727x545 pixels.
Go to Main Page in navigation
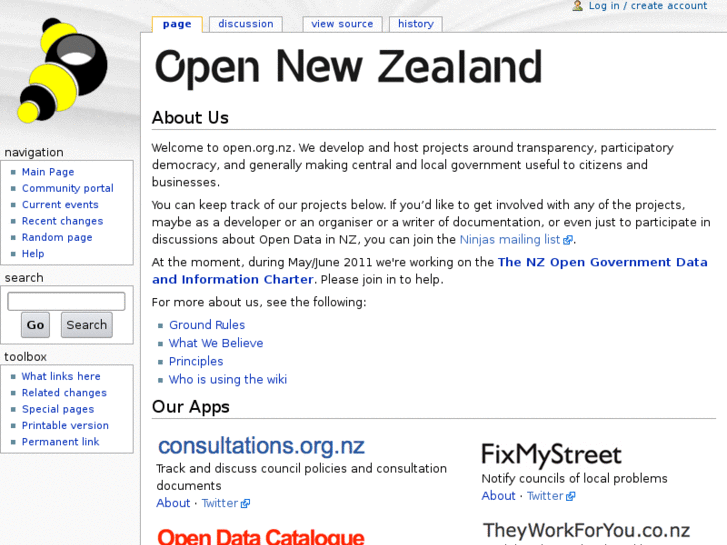click(48, 172)
